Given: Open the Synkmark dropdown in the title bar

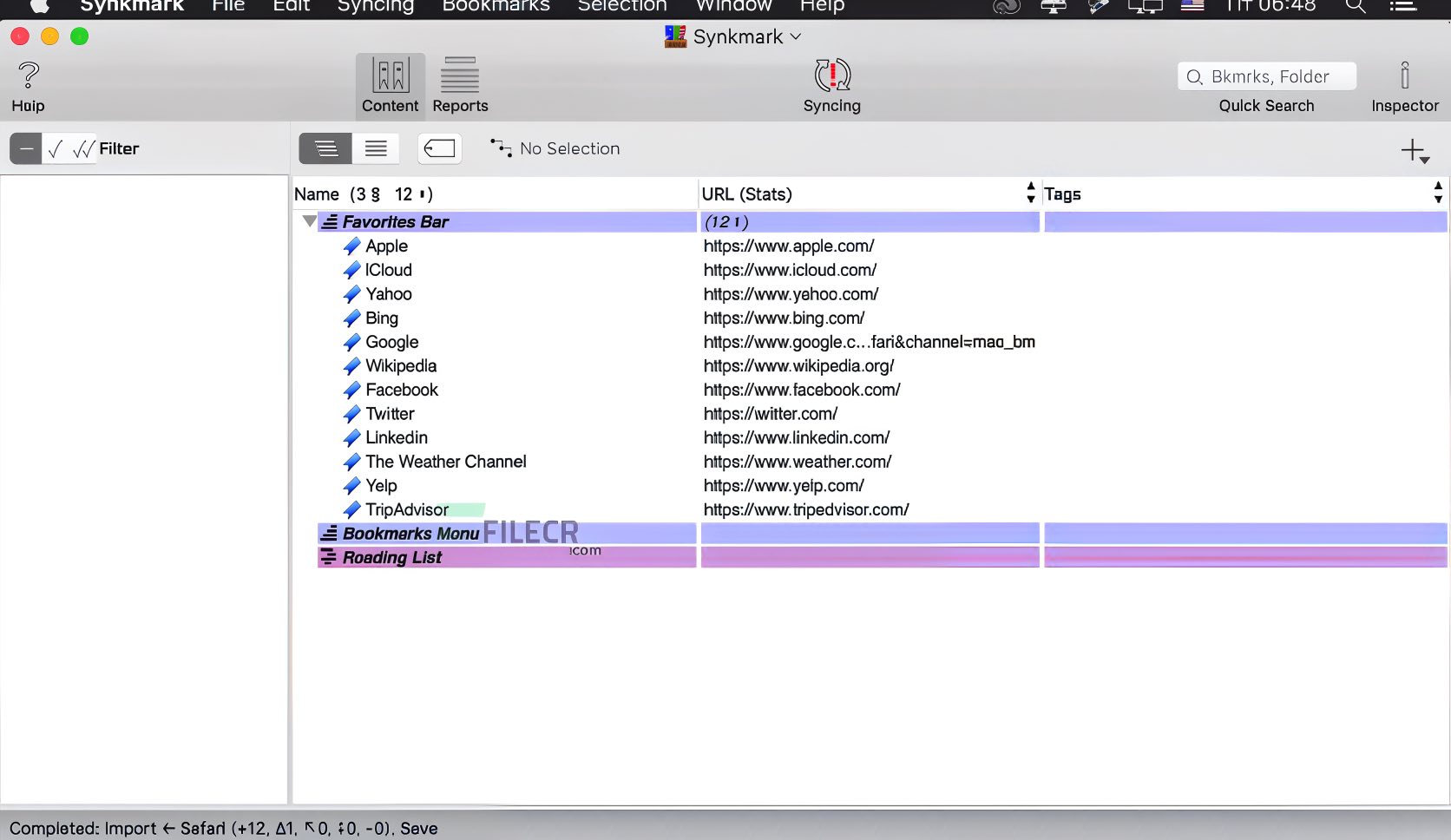Looking at the screenshot, I should [x=797, y=36].
